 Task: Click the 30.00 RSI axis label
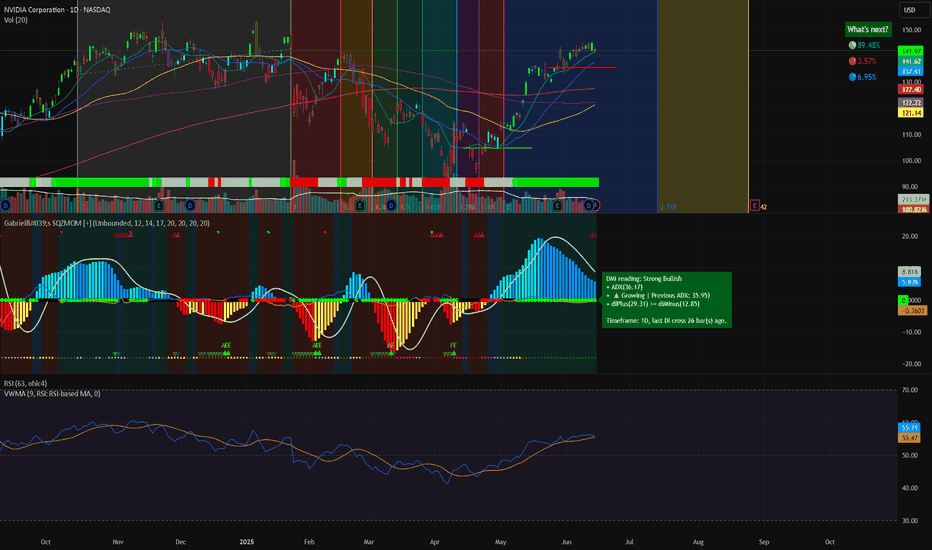pos(910,520)
